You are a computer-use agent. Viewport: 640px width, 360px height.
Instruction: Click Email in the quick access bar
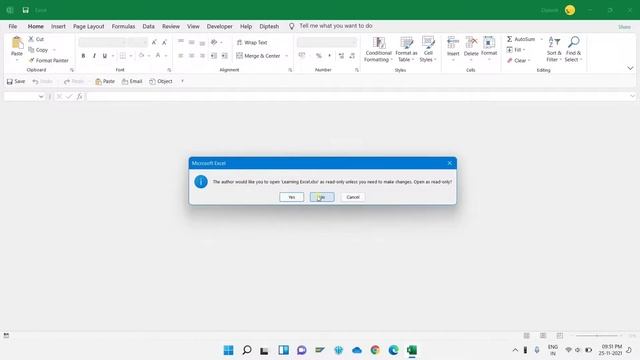132,81
